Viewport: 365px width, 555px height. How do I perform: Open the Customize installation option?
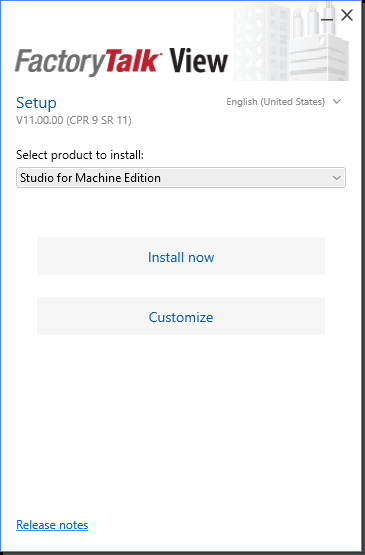pos(181,316)
